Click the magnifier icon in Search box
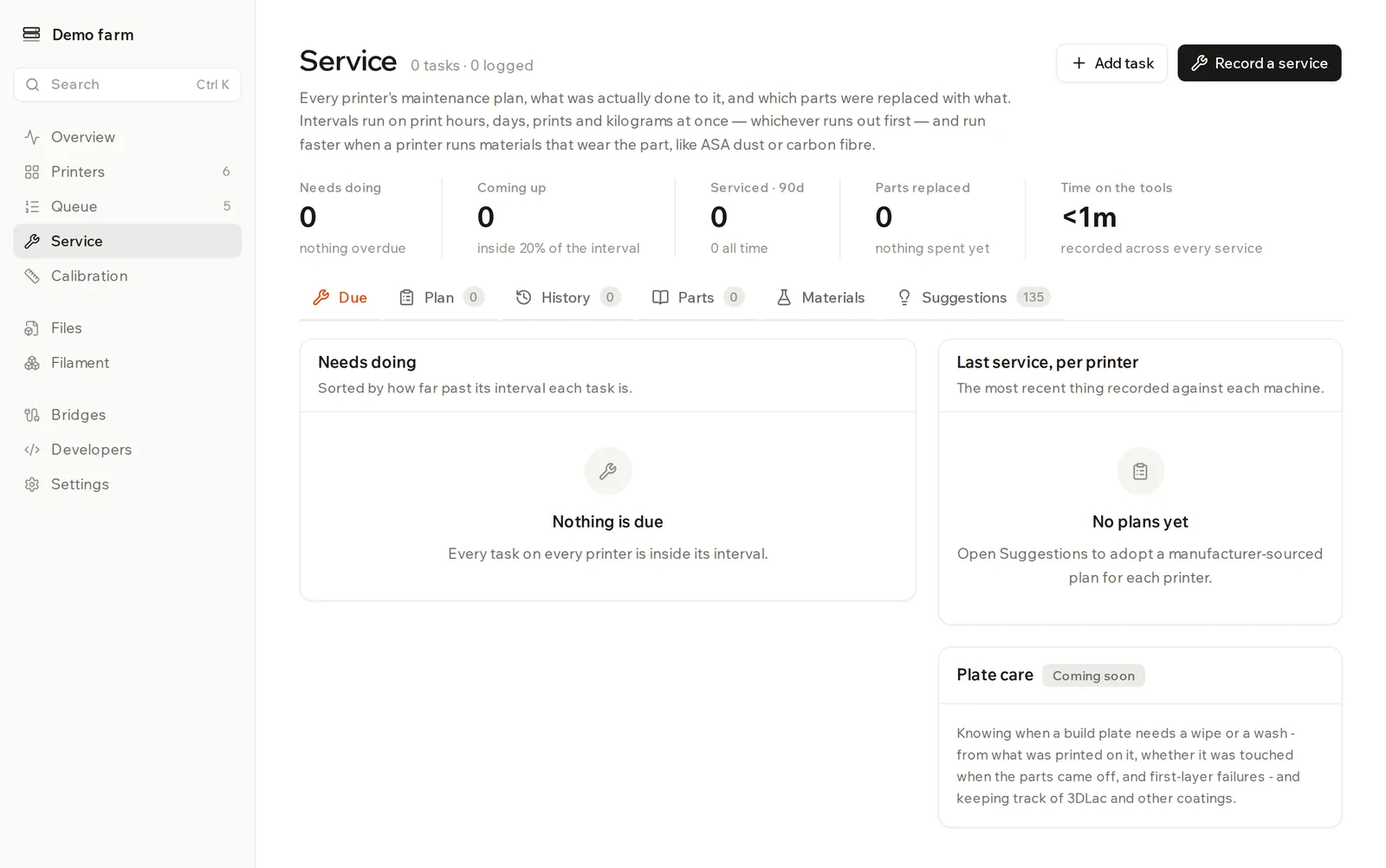1386x868 pixels. click(x=33, y=84)
